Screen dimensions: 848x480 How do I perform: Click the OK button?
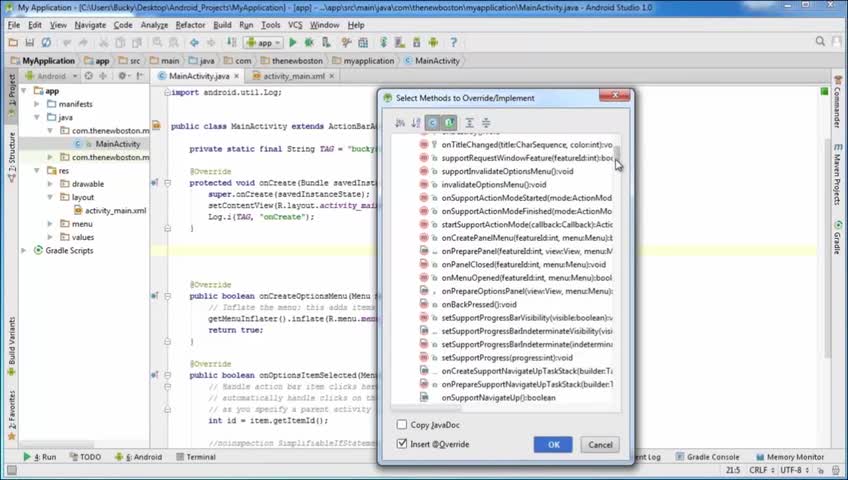(553, 444)
